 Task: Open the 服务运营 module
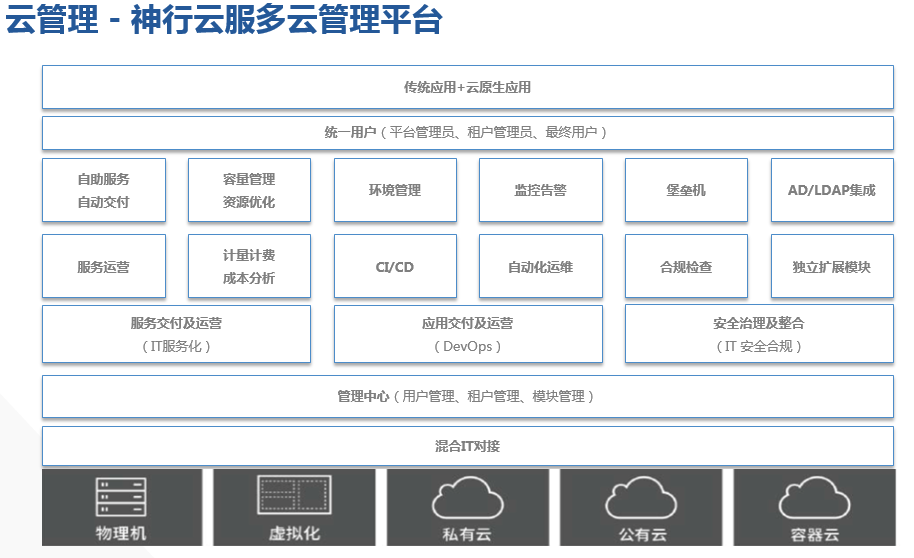tap(104, 267)
